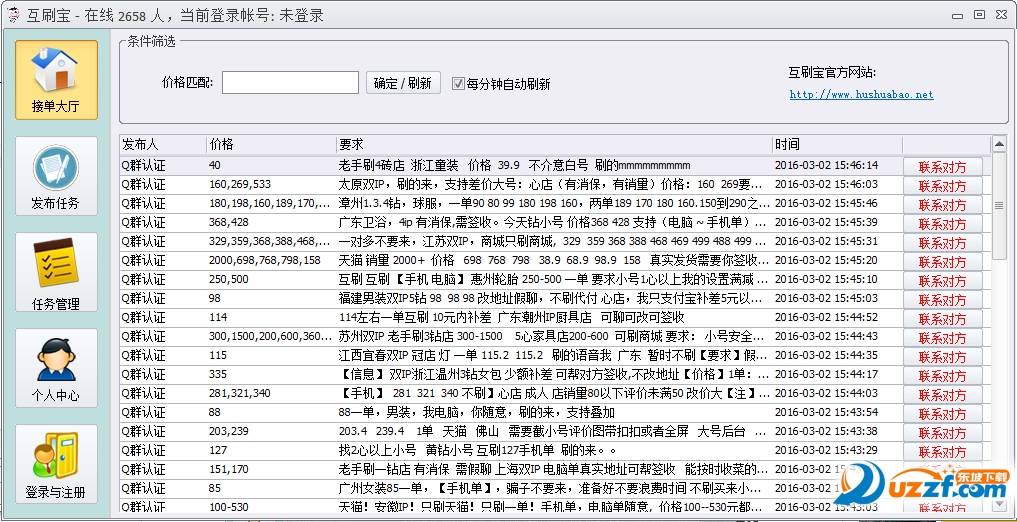Click 联系对方 for 15:44:17 row
Viewport: 1017px width, 522px height.
click(x=942, y=375)
